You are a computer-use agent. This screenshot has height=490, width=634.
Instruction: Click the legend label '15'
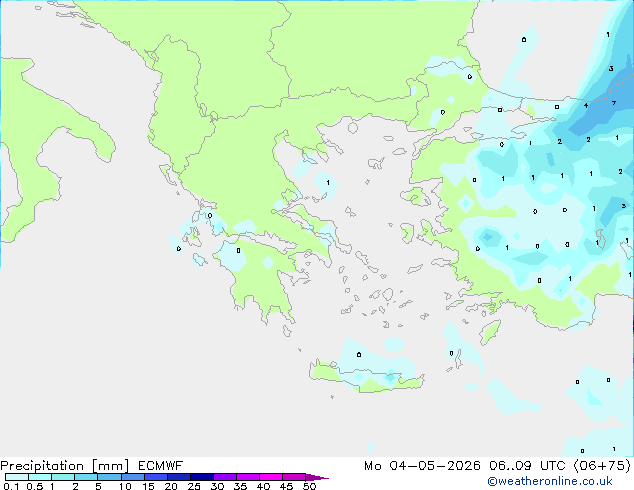(x=148, y=486)
